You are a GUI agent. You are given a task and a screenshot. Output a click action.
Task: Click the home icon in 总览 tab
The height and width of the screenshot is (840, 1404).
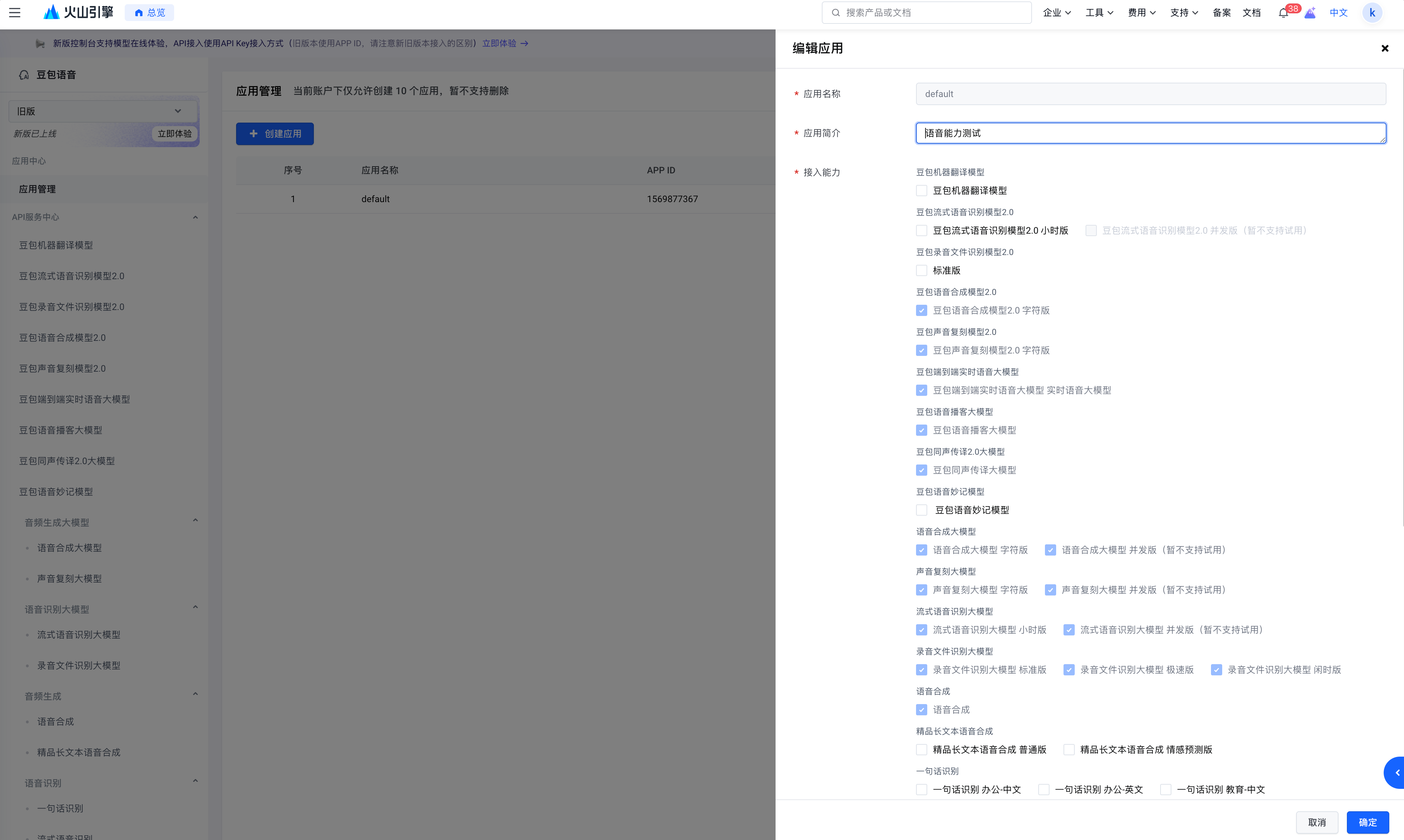(139, 13)
